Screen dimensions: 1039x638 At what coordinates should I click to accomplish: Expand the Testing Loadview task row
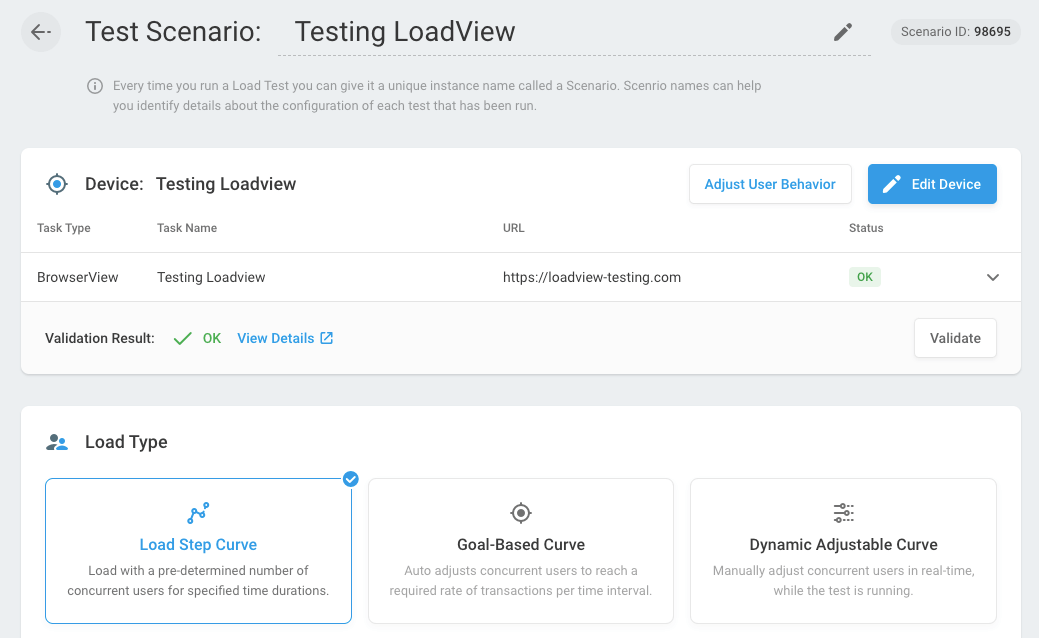click(993, 277)
